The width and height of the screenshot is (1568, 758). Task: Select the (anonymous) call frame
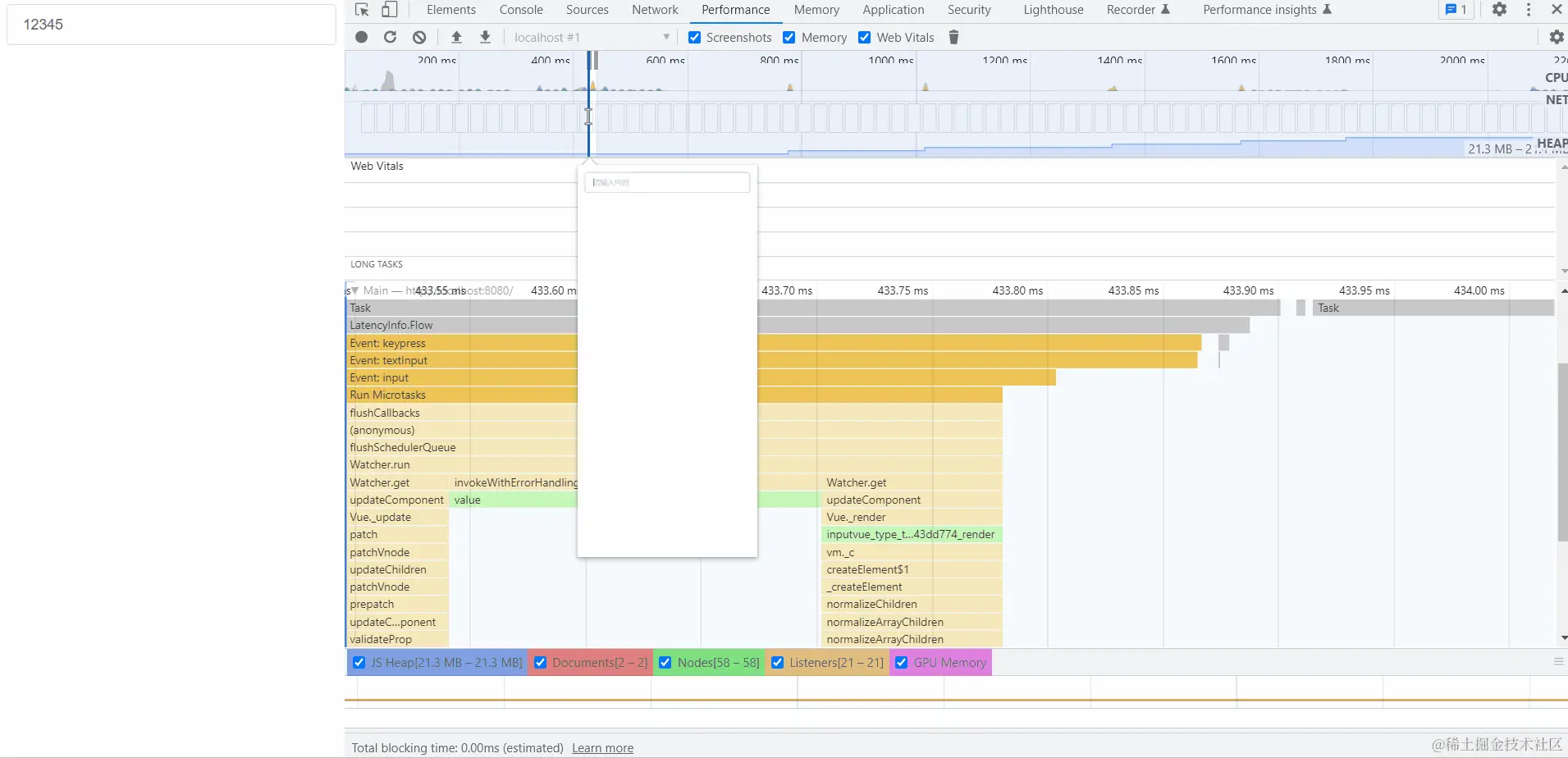tap(674, 430)
